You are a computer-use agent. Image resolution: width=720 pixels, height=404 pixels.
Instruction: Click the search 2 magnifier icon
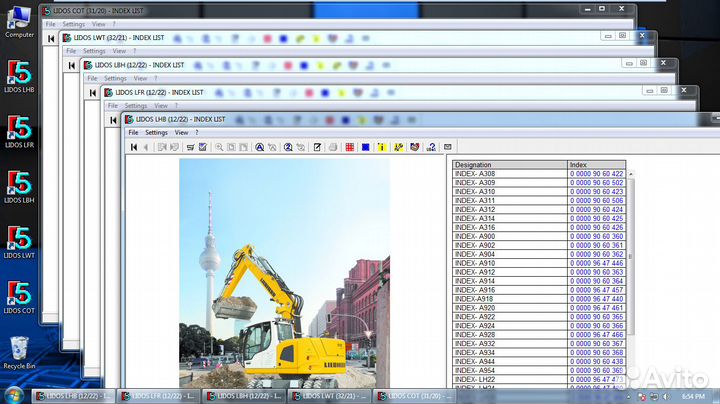[288, 147]
